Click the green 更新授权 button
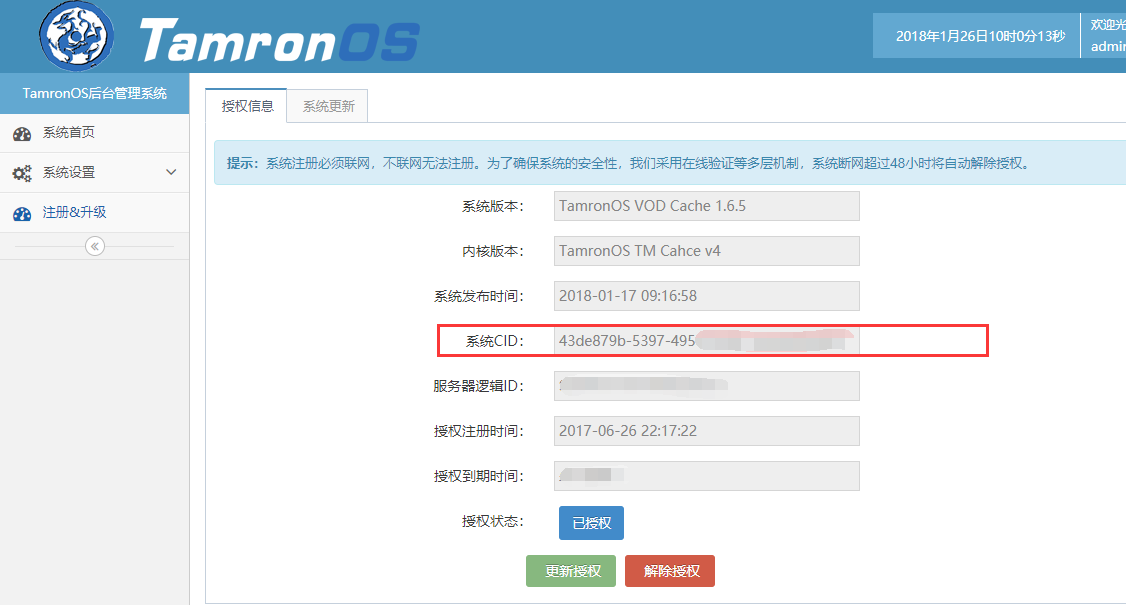 click(x=571, y=571)
